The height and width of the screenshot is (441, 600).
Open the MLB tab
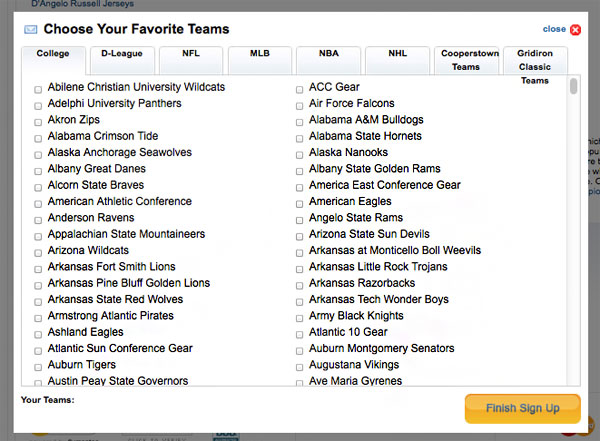(x=258, y=57)
